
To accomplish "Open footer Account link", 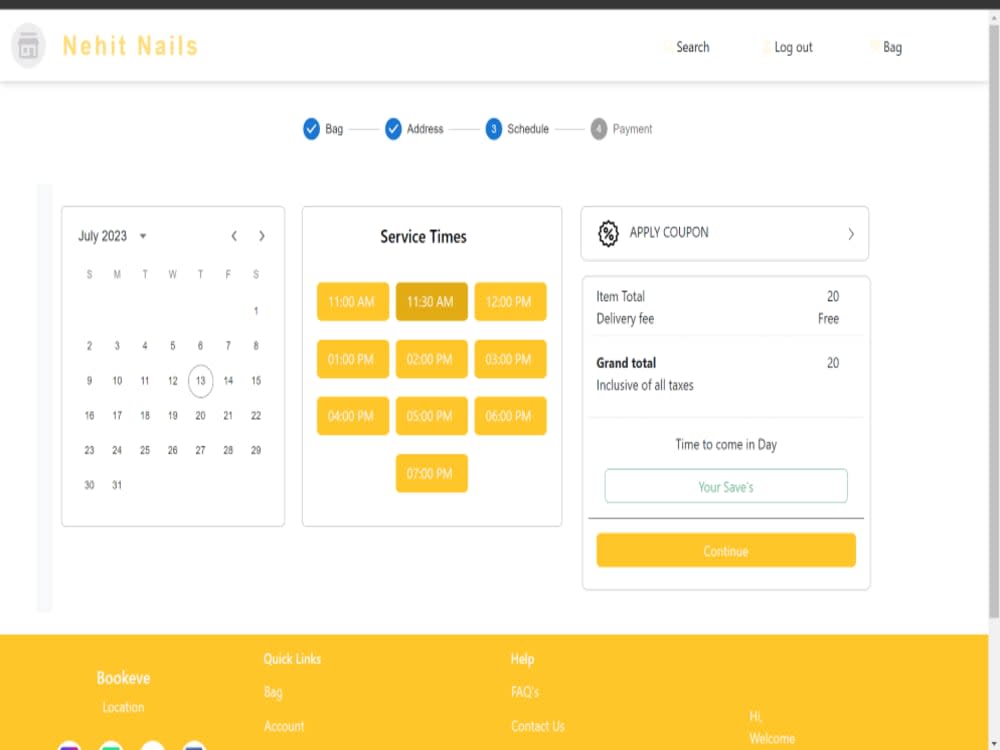I will coord(284,726).
